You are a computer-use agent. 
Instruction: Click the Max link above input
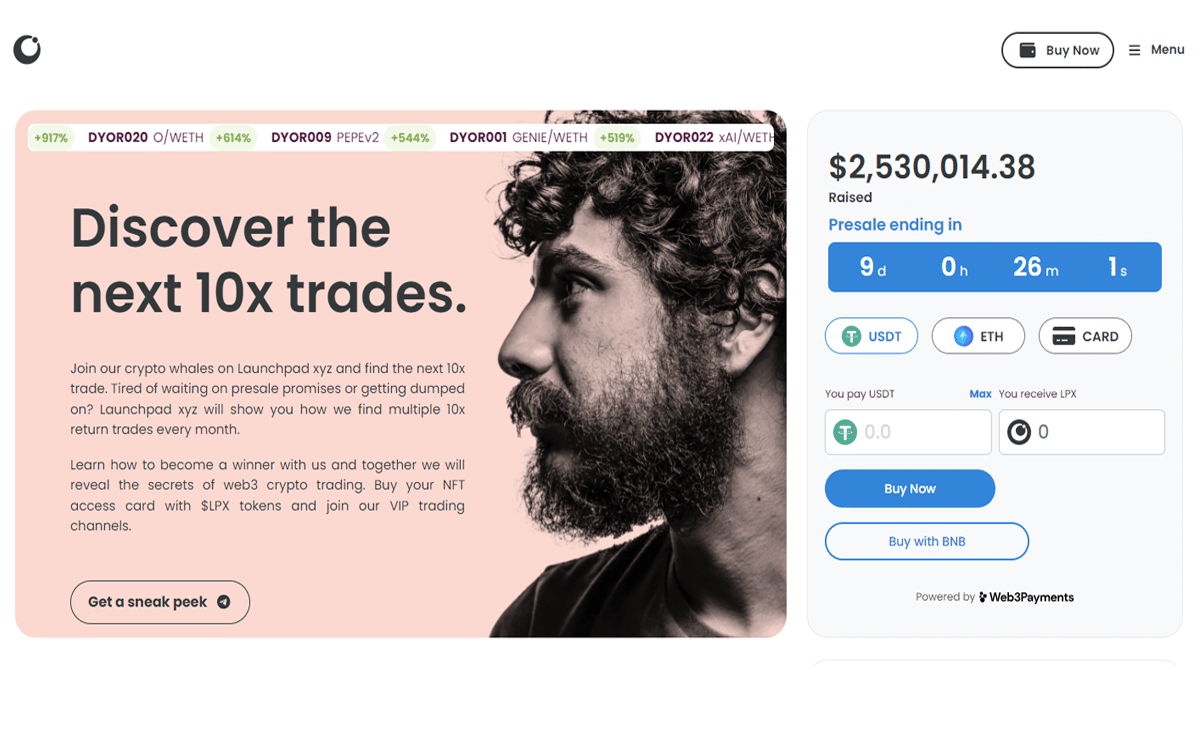click(x=980, y=394)
